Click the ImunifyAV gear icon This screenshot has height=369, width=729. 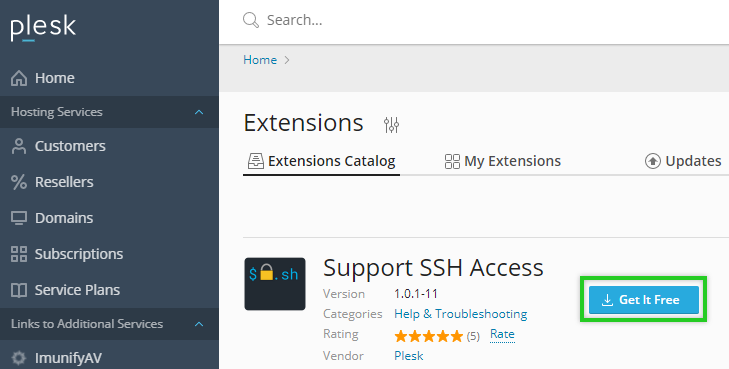tap(19, 358)
